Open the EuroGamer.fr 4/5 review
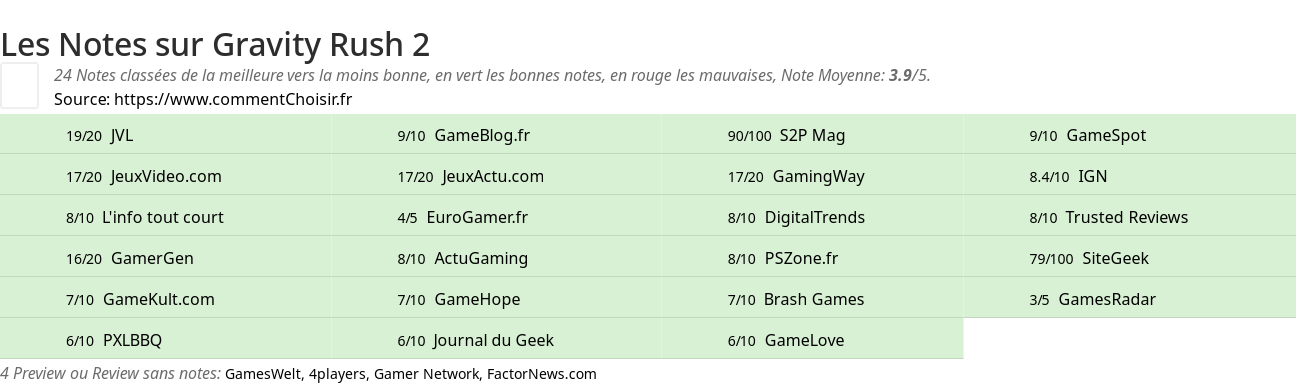The height and width of the screenshot is (384, 1296). pos(497,217)
